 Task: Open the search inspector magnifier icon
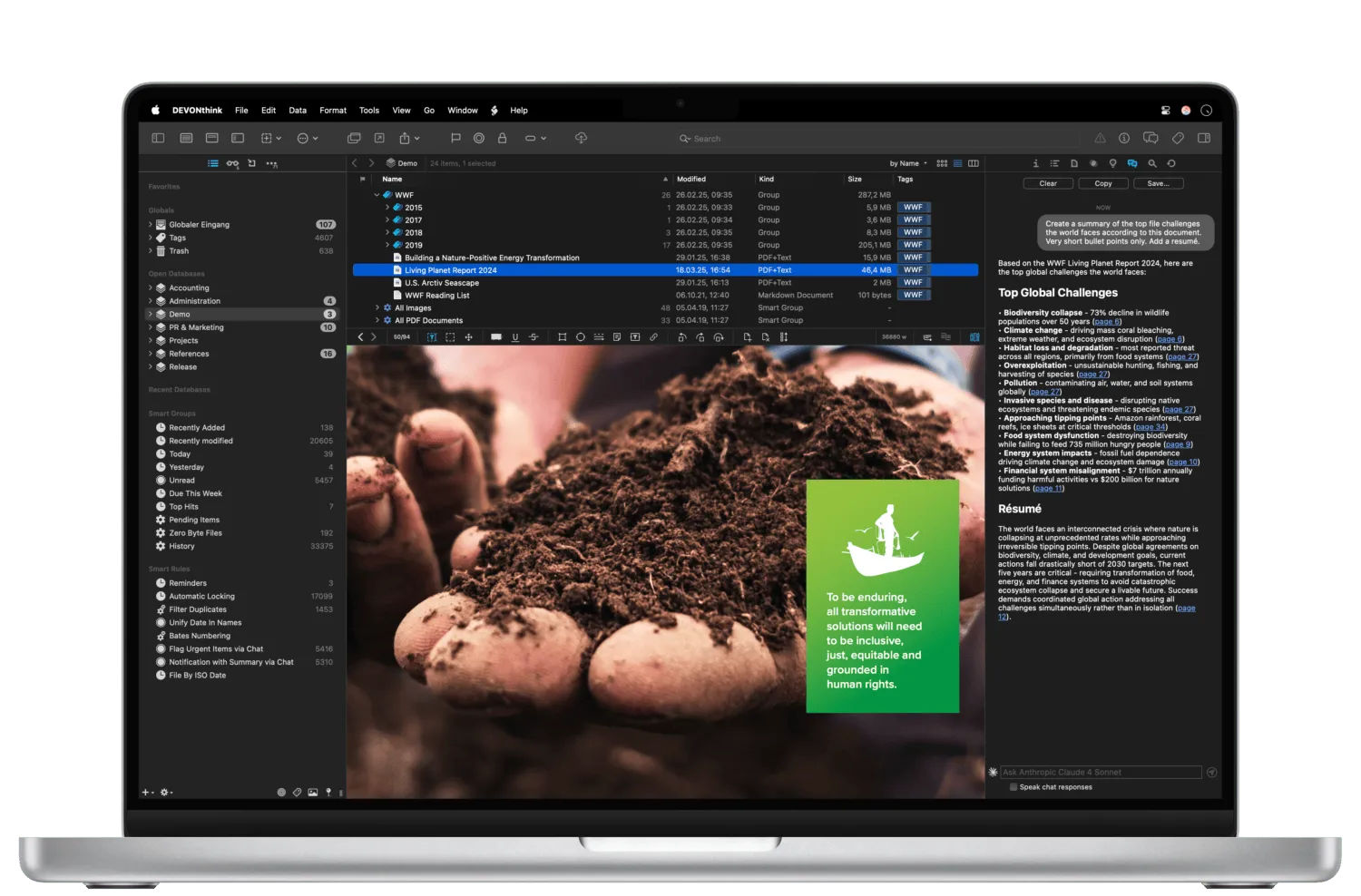click(1151, 164)
